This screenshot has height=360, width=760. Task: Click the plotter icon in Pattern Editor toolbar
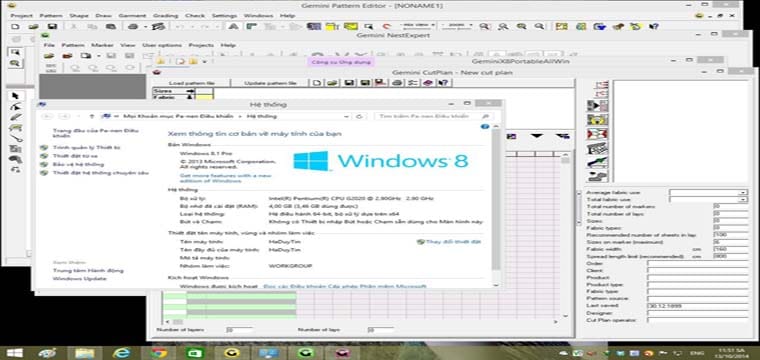pos(158,27)
